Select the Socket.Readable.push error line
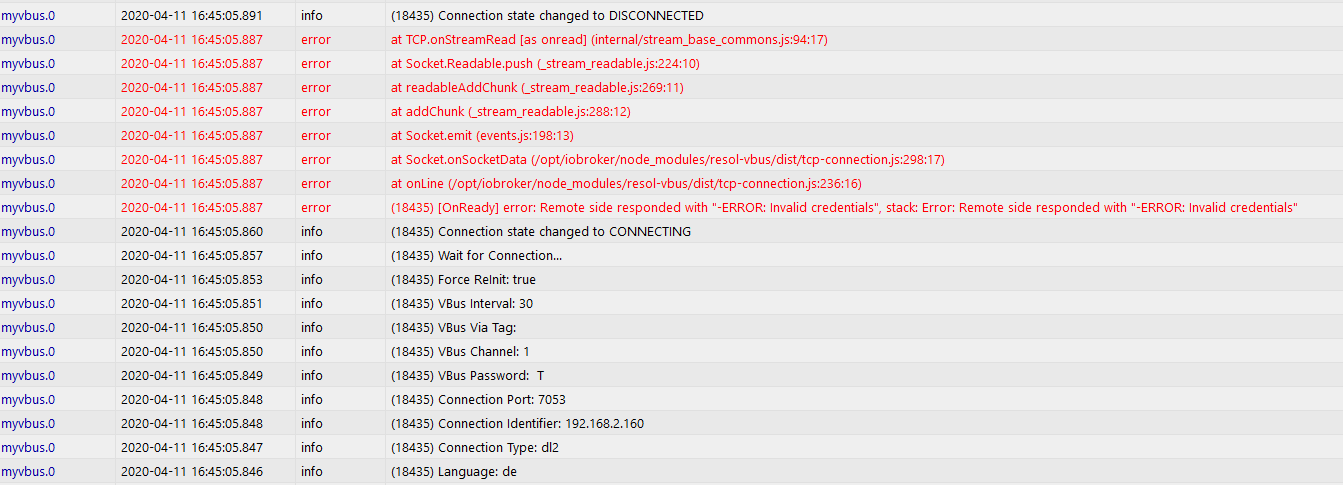 [x=545, y=64]
